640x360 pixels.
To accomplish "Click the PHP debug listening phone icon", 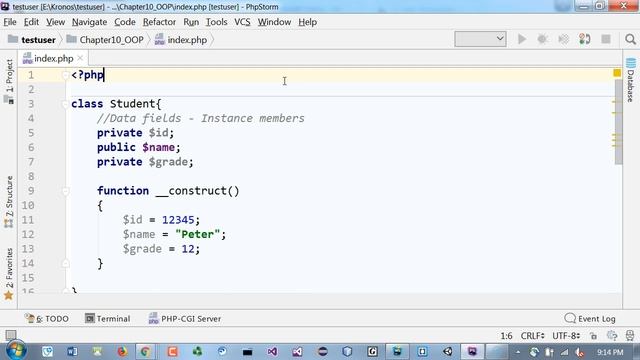I will (x=584, y=39).
